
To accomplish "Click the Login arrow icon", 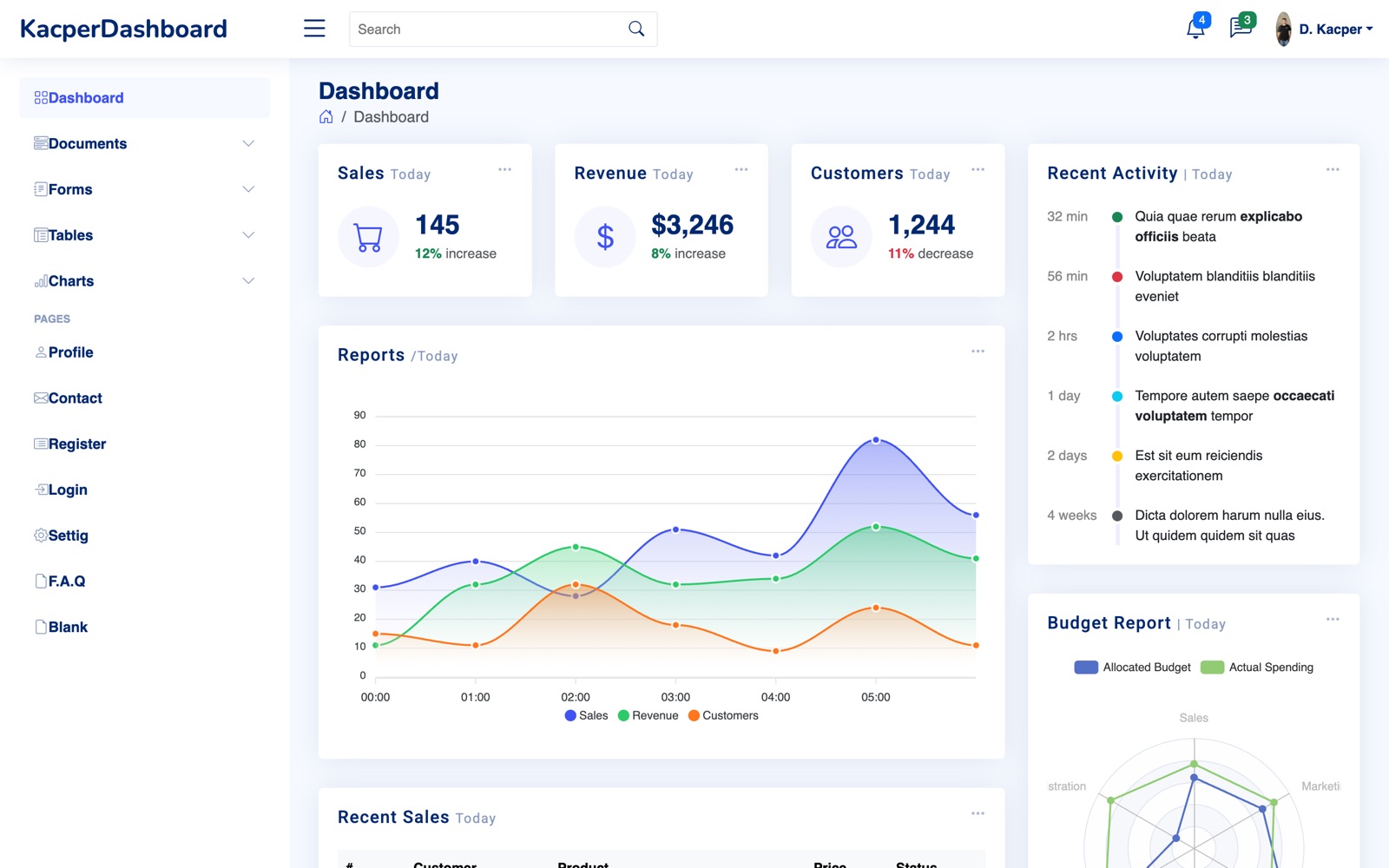I will click(x=41, y=490).
